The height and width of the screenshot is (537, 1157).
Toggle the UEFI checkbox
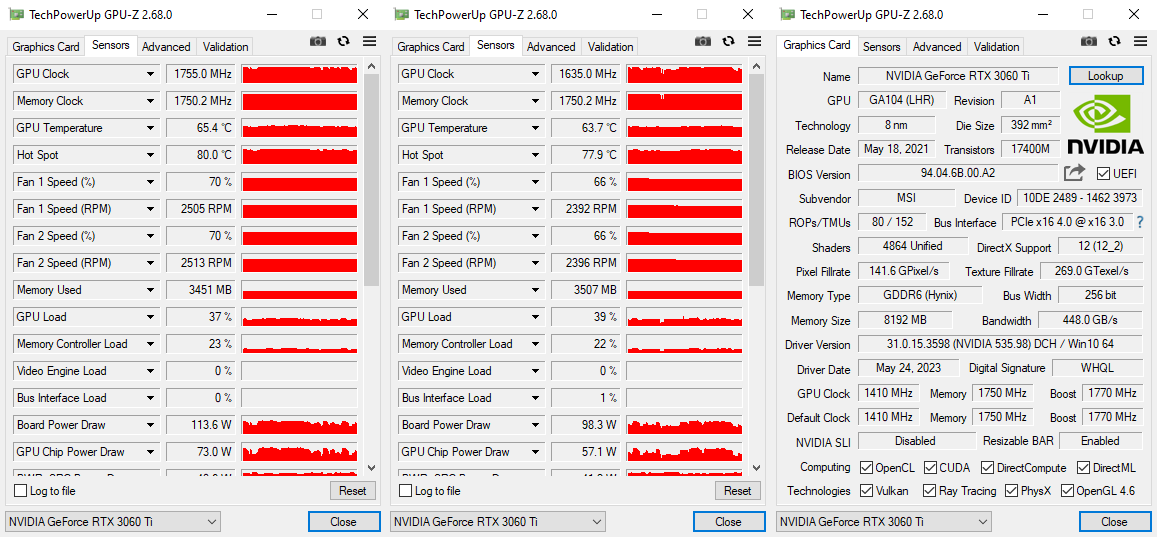click(x=1103, y=173)
